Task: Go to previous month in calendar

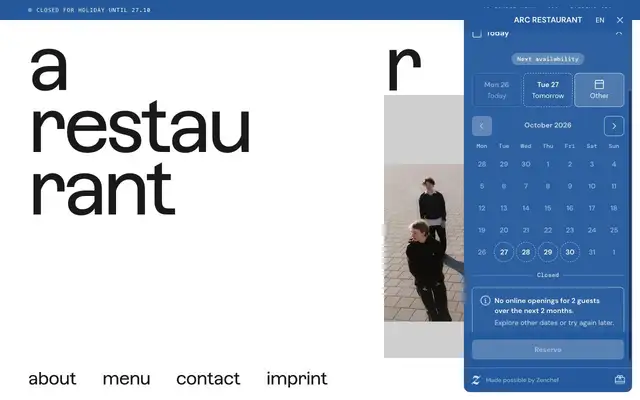Action: [x=482, y=126]
